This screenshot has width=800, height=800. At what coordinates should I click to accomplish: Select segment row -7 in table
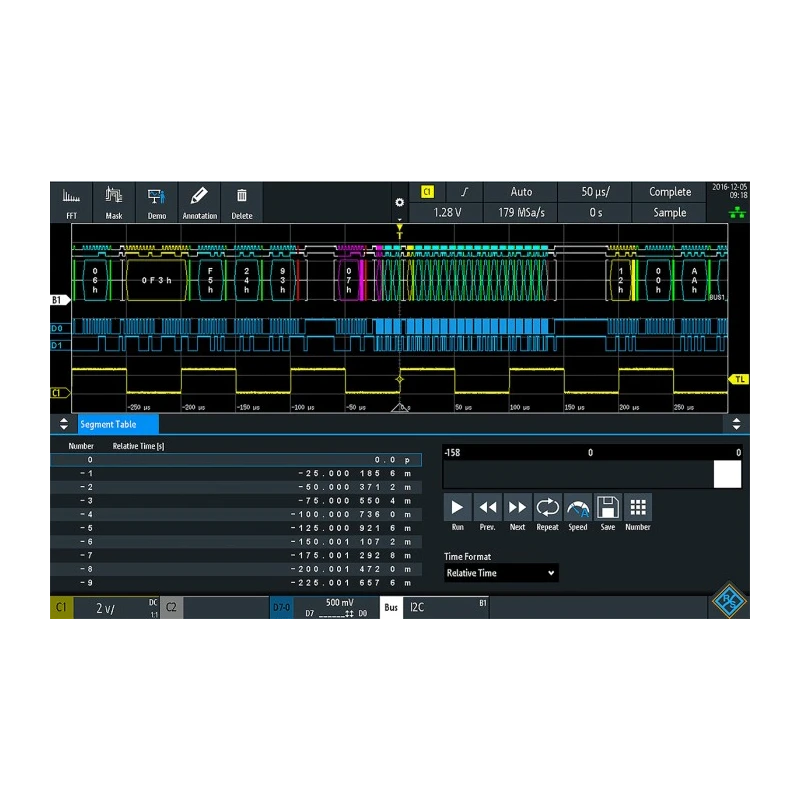[x=236, y=555]
